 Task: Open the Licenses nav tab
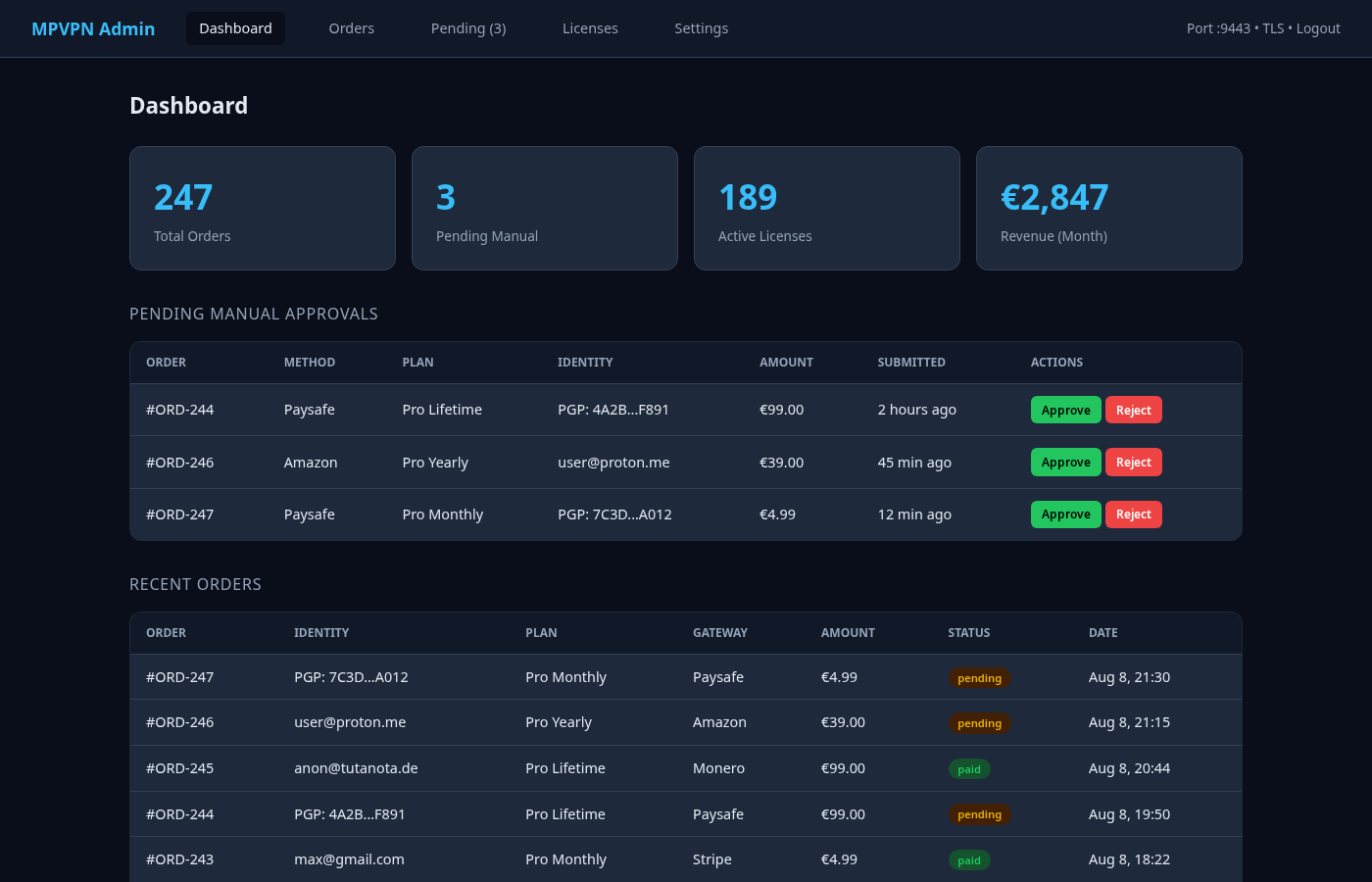590,28
